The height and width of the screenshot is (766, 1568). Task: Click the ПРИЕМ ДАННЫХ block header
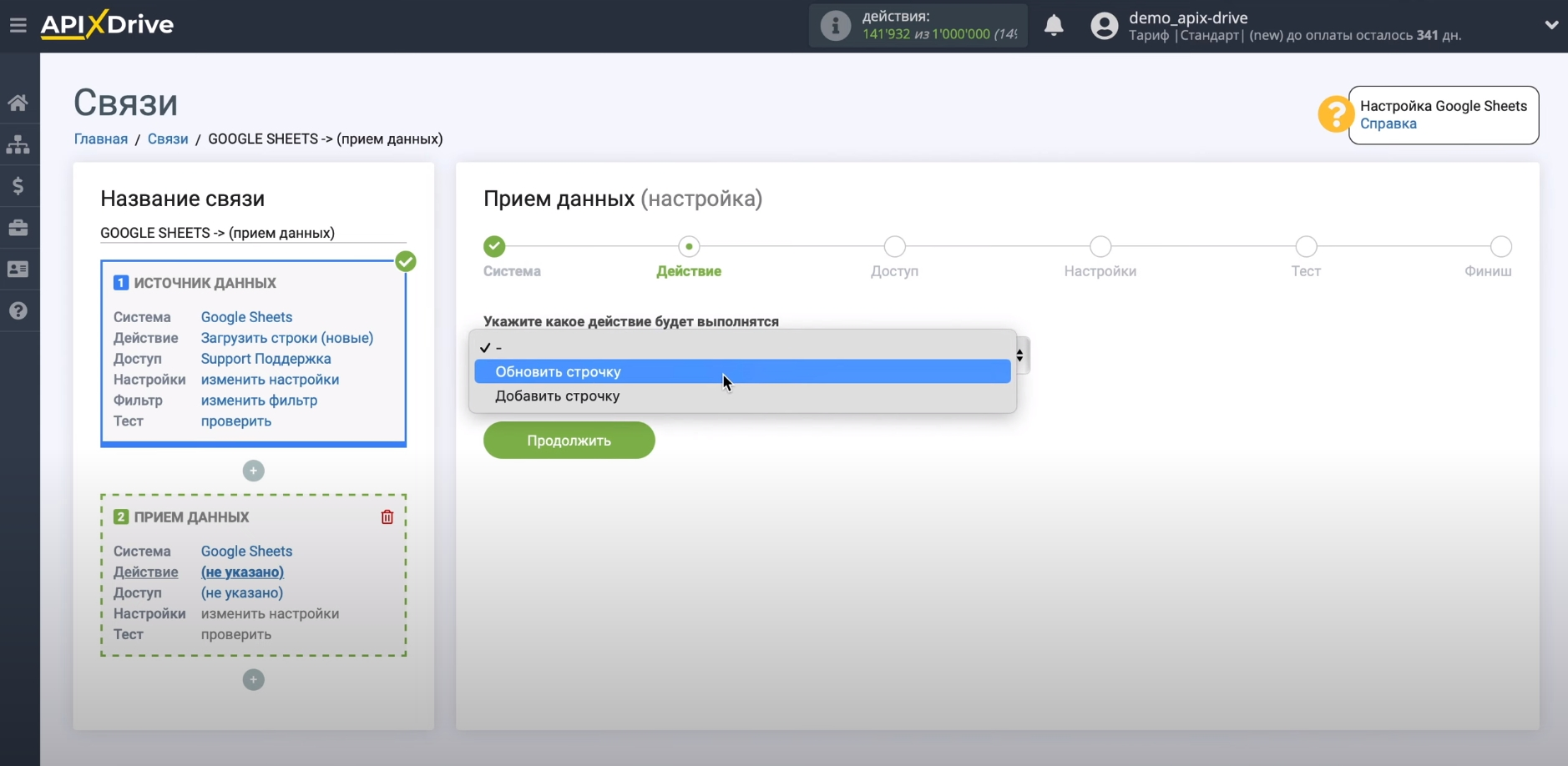191,517
